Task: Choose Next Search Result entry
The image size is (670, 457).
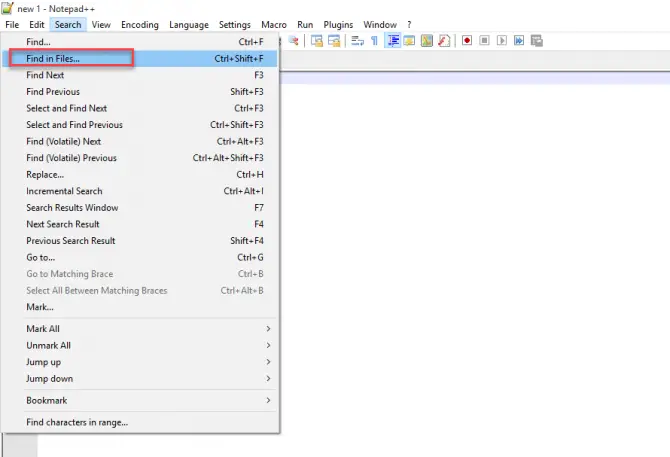Action: point(140,224)
